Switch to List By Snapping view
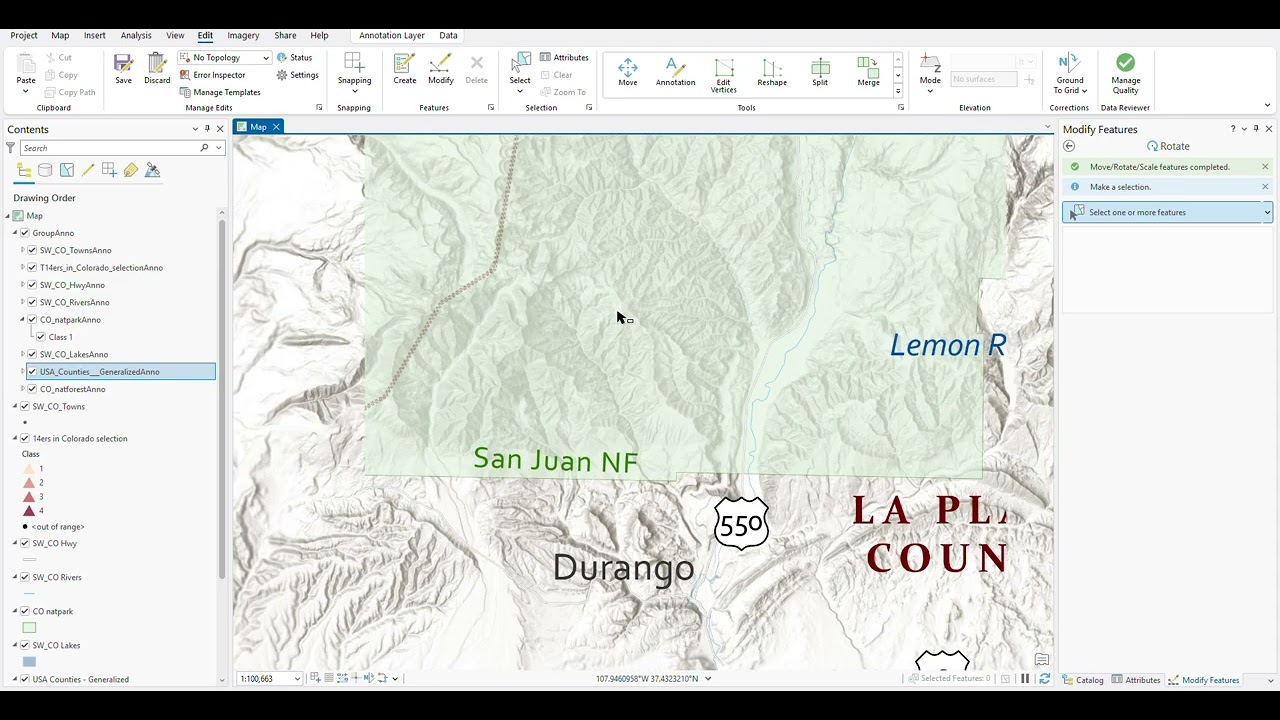1280x720 pixels. 109,170
